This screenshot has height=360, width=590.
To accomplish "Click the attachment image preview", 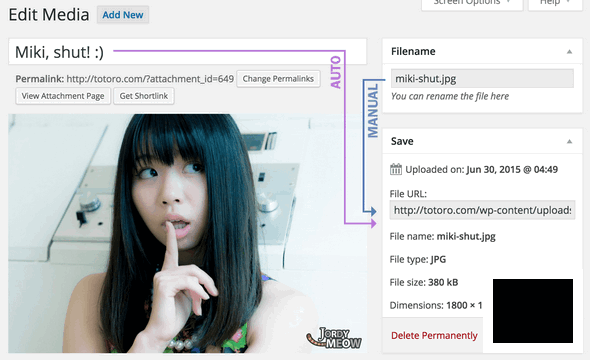I will [187, 233].
